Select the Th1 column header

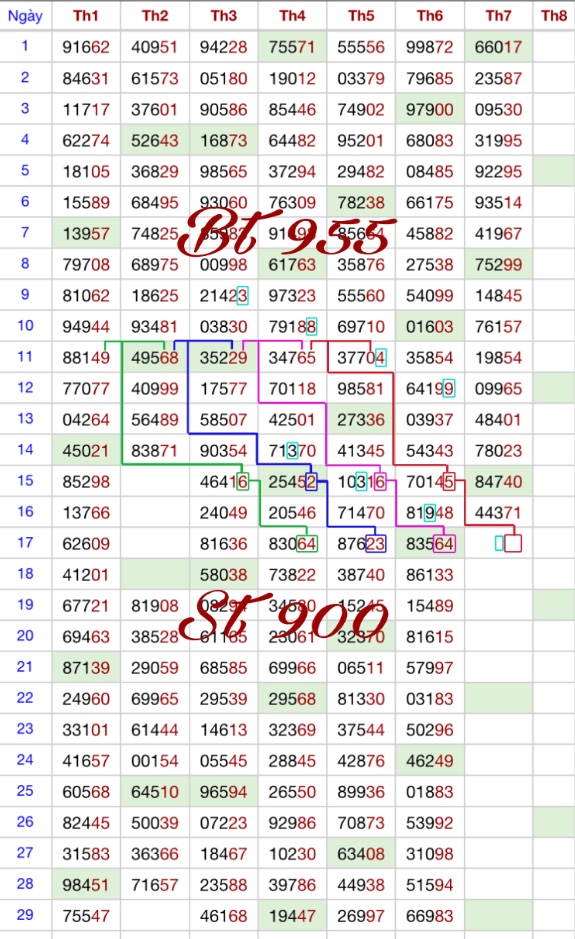tap(86, 16)
